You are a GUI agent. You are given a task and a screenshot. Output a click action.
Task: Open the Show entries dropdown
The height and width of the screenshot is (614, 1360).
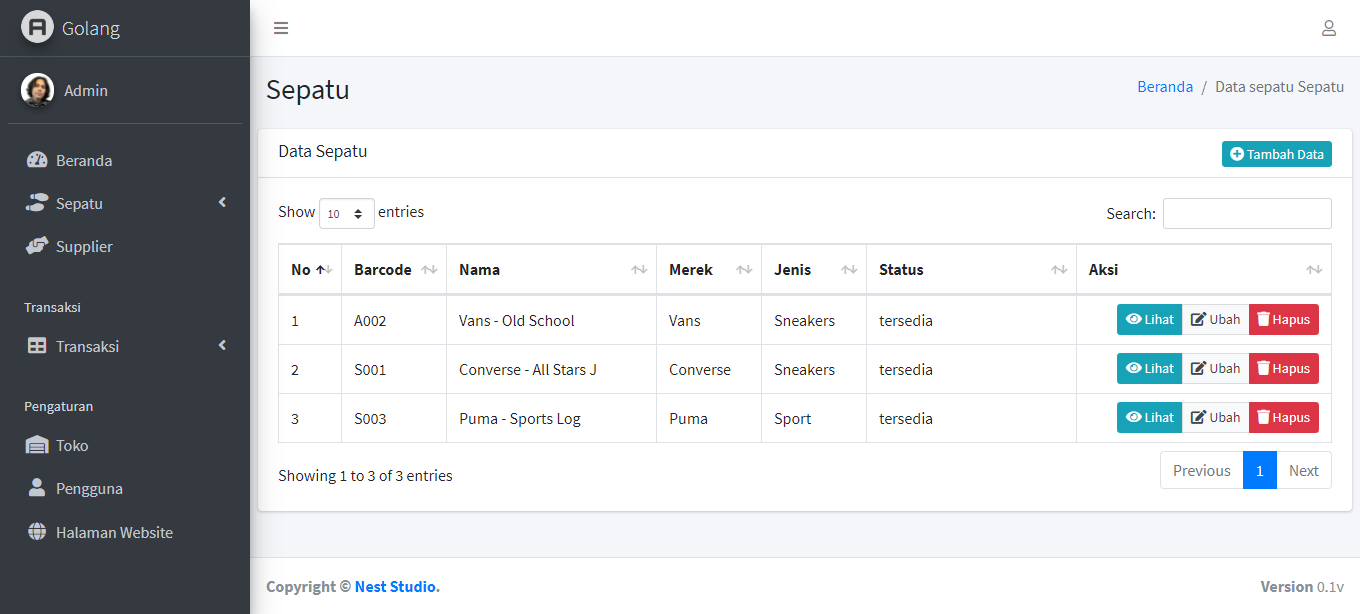[x=346, y=213]
